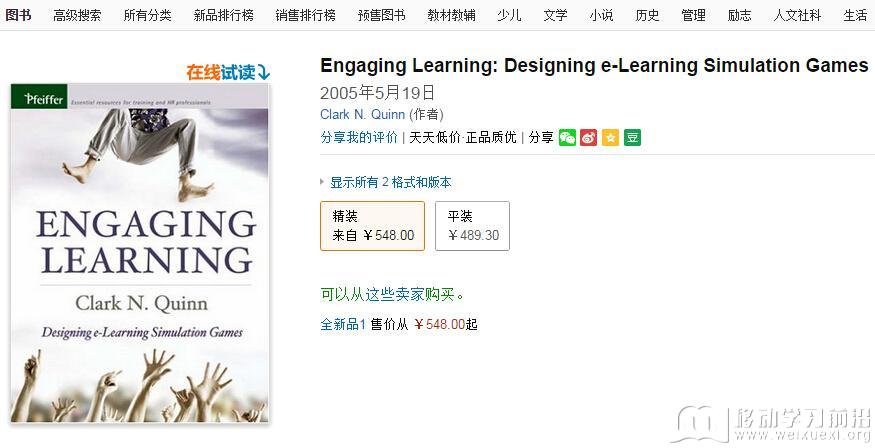Open the 小说 category
875x448 pixels.
click(601, 16)
